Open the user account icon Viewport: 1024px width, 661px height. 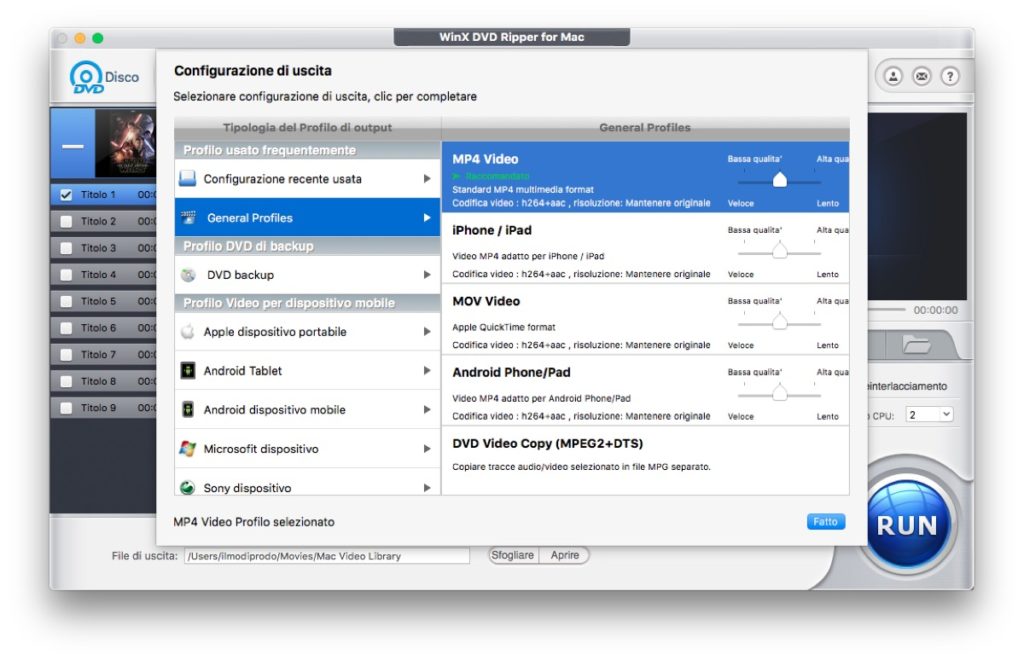[x=893, y=76]
